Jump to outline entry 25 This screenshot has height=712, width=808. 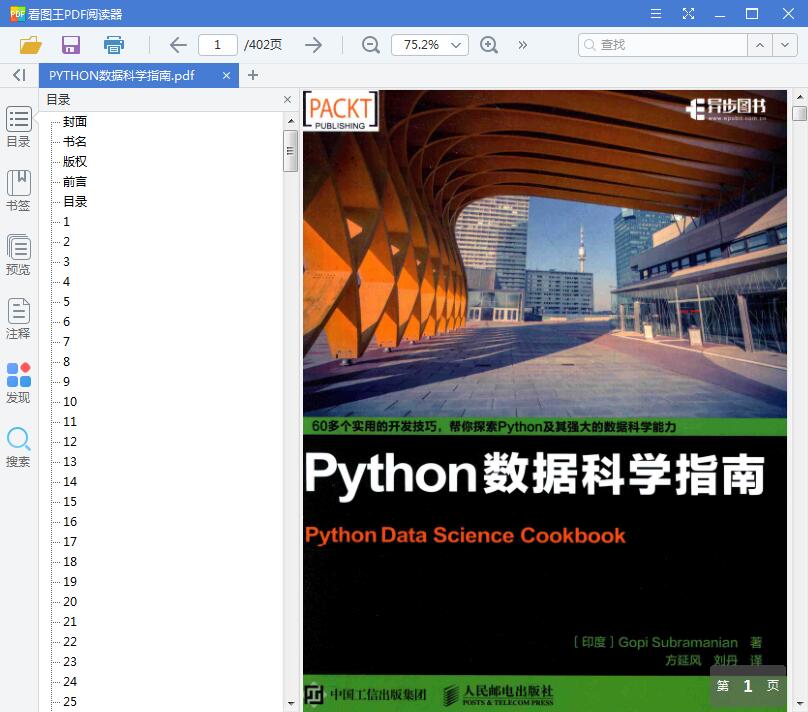pyautogui.click(x=70, y=702)
